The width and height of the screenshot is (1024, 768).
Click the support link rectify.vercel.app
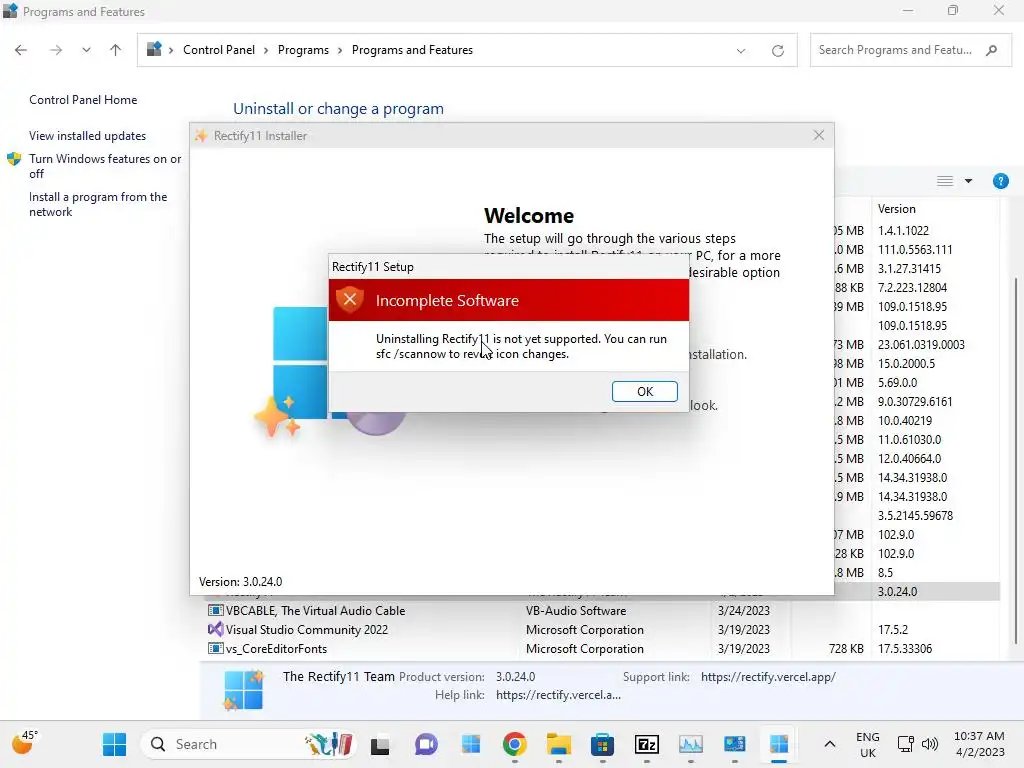coord(768,677)
